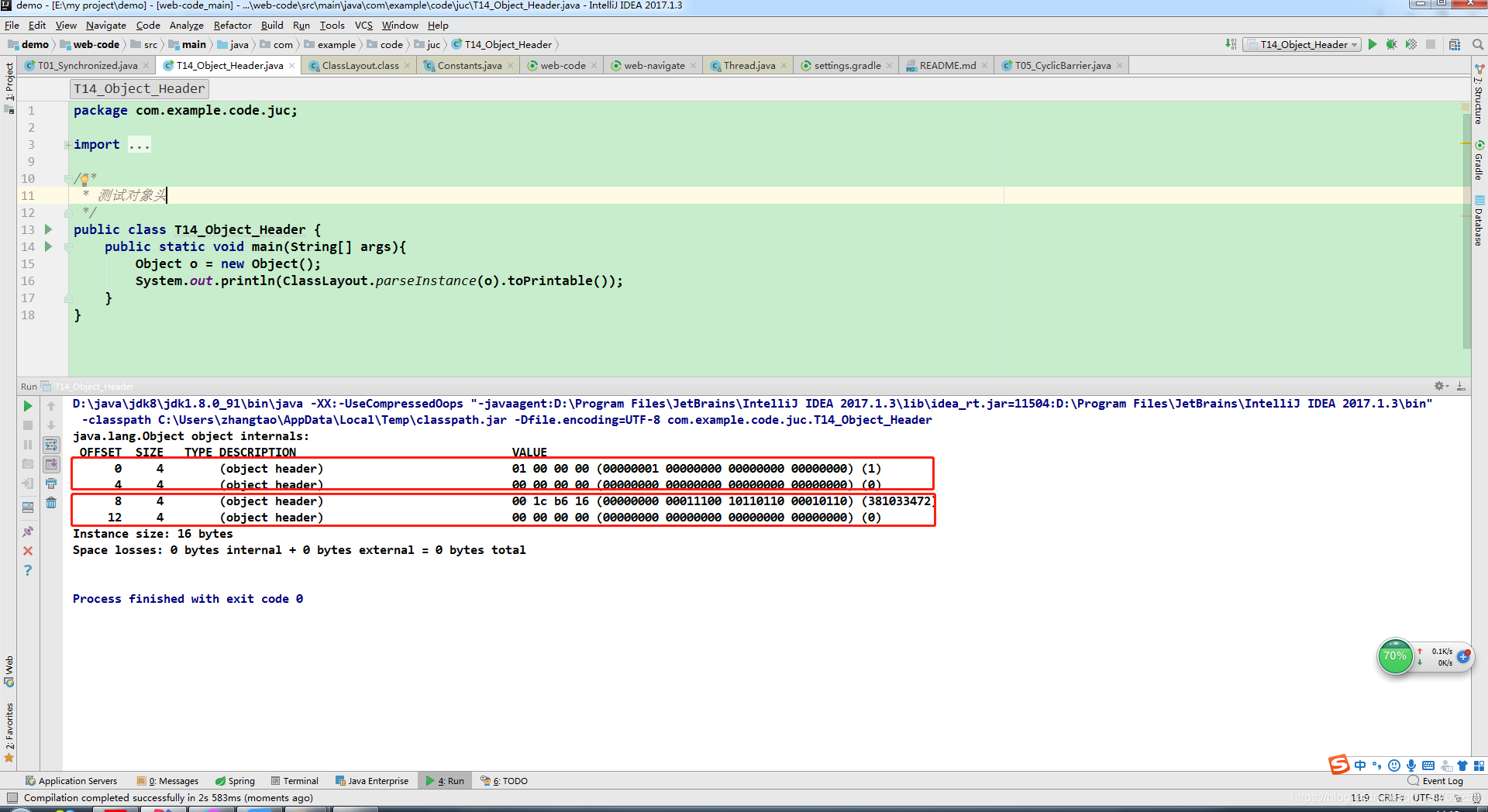Collapse the javadoc comment on line 10
Screen dimensions: 1488x812
pos(68,179)
